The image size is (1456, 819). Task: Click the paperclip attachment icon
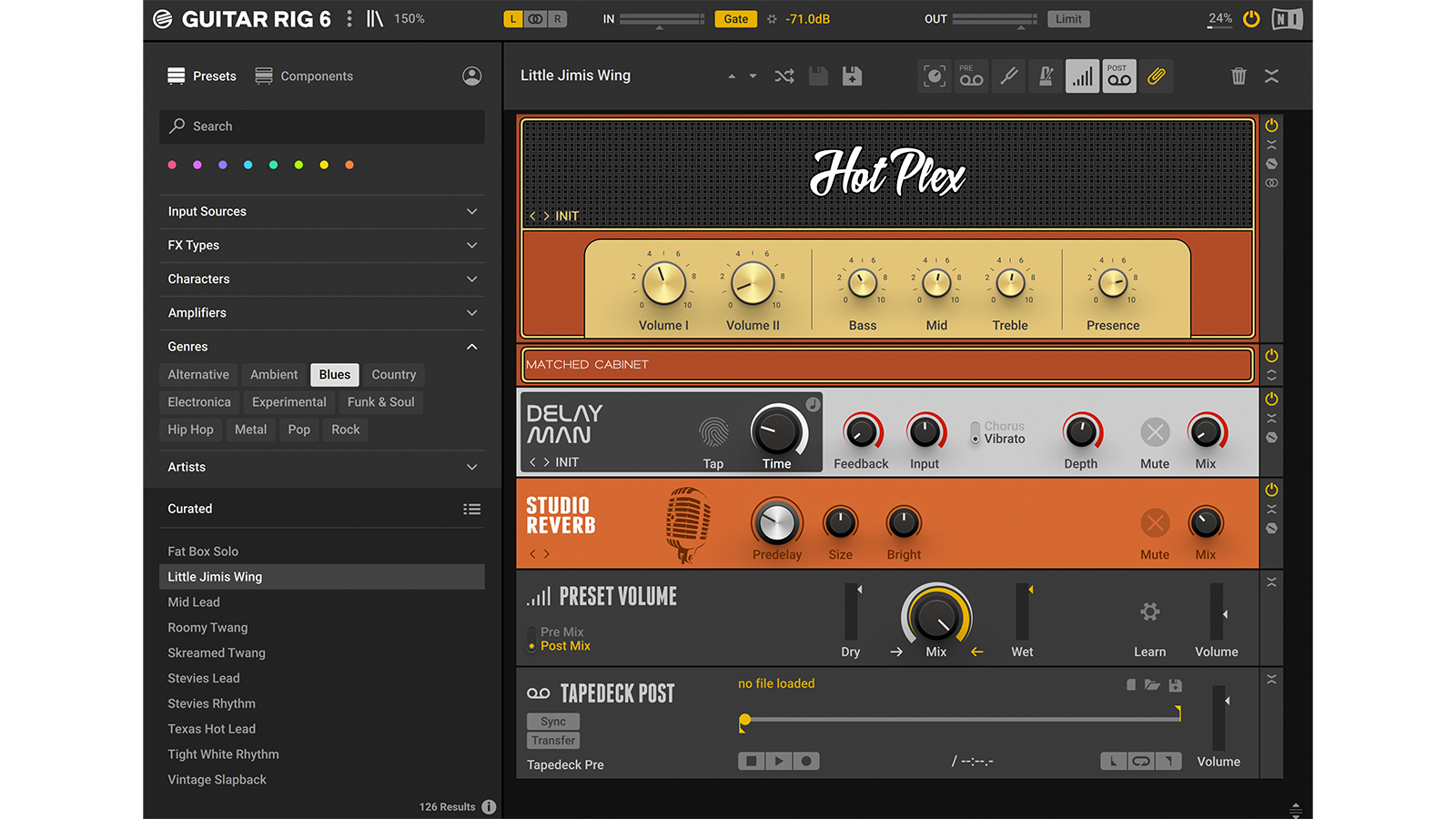point(1157,76)
